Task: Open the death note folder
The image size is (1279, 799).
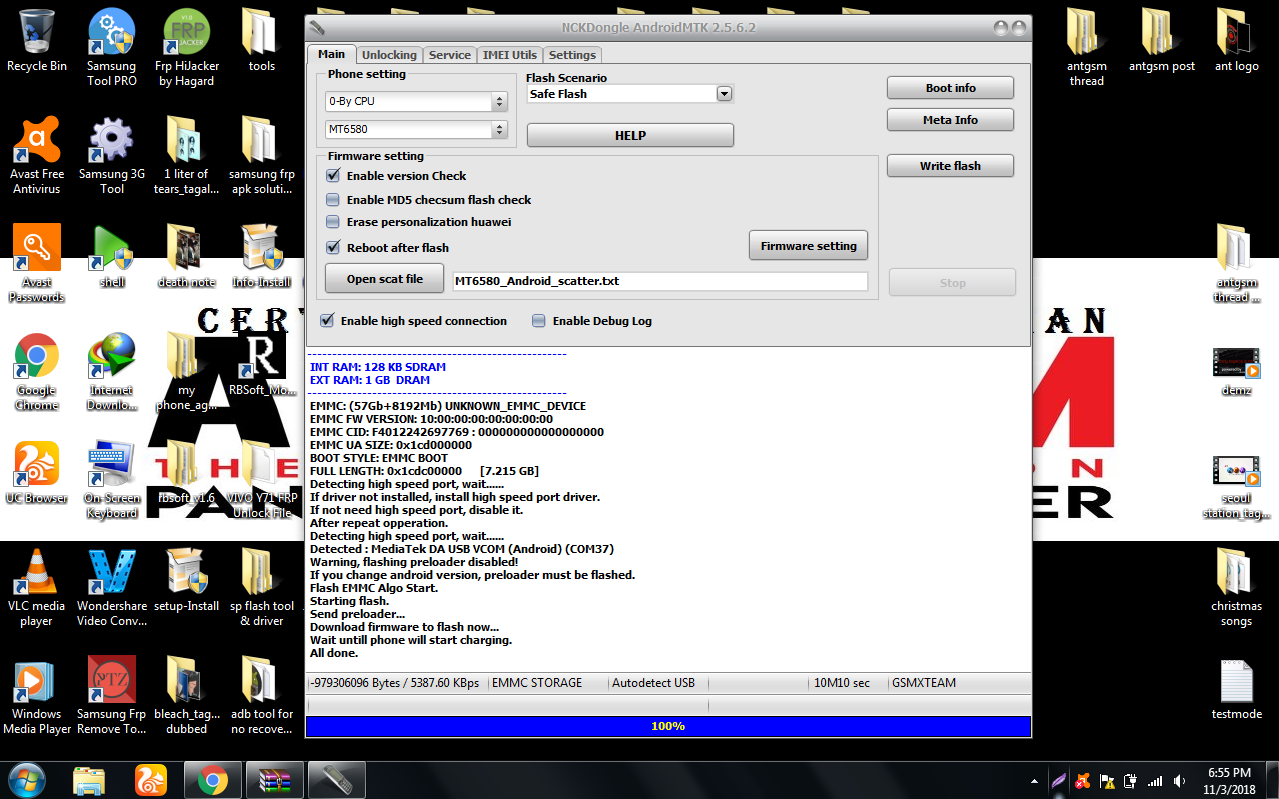Action: 186,257
